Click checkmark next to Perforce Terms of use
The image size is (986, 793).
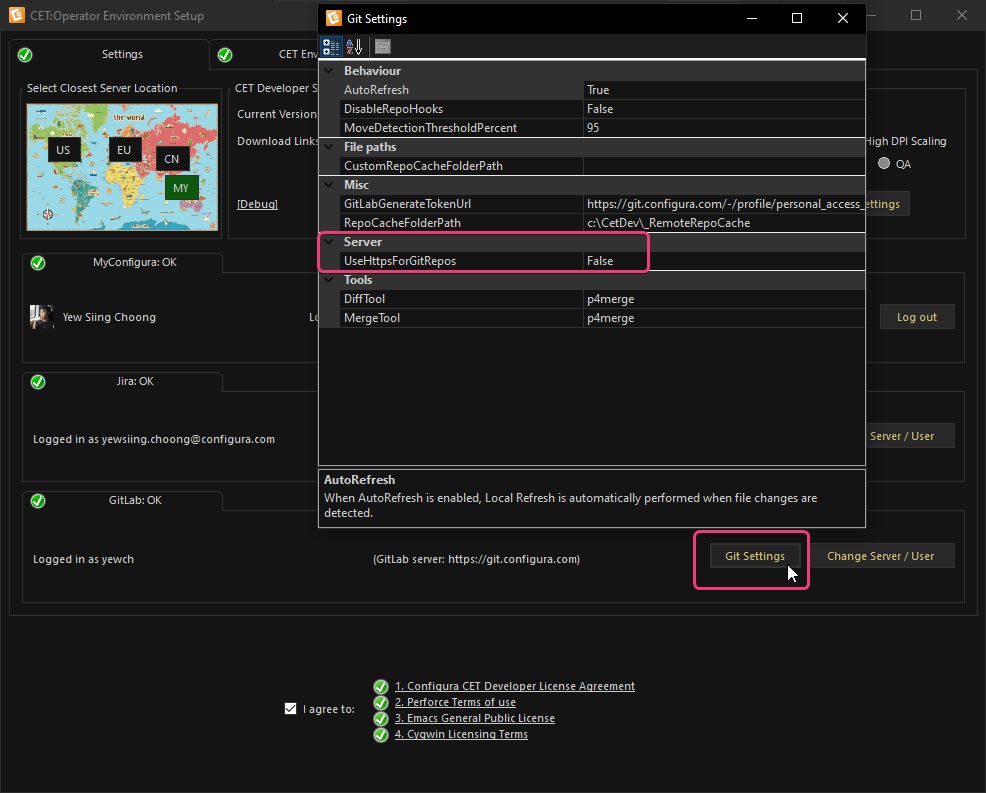click(x=380, y=702)
